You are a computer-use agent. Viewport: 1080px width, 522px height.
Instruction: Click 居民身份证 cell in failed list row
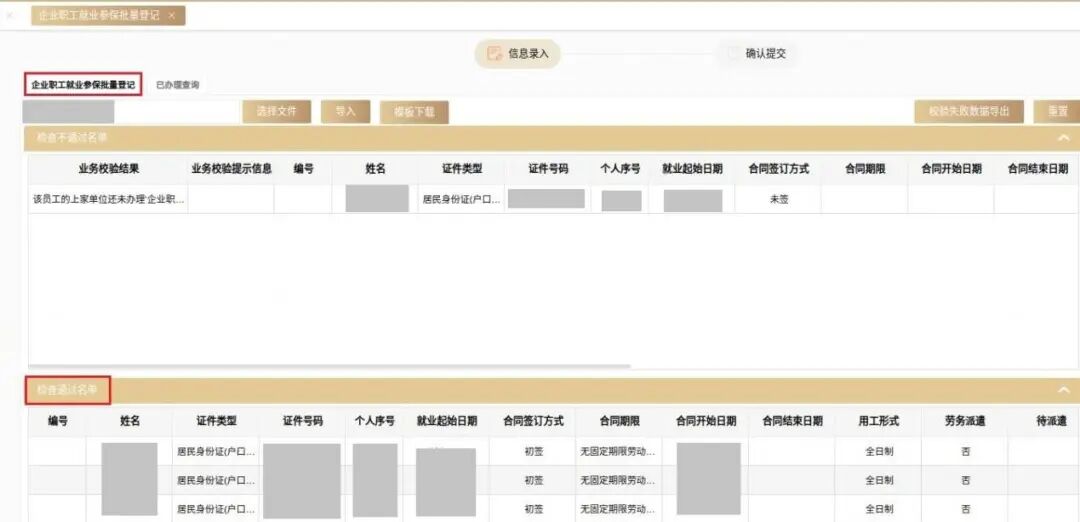(x=462, y=200)
